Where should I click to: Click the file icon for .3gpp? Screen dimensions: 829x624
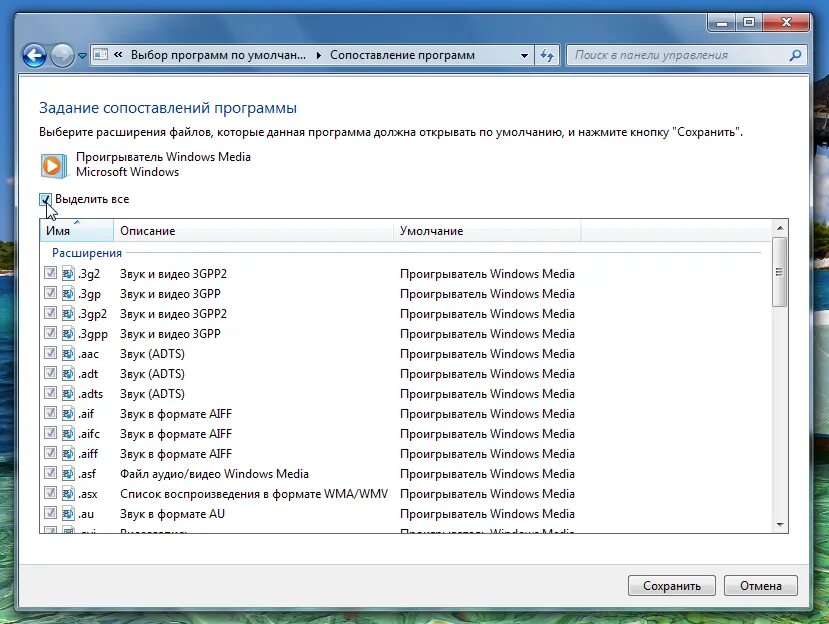click(x=68, y=334)
